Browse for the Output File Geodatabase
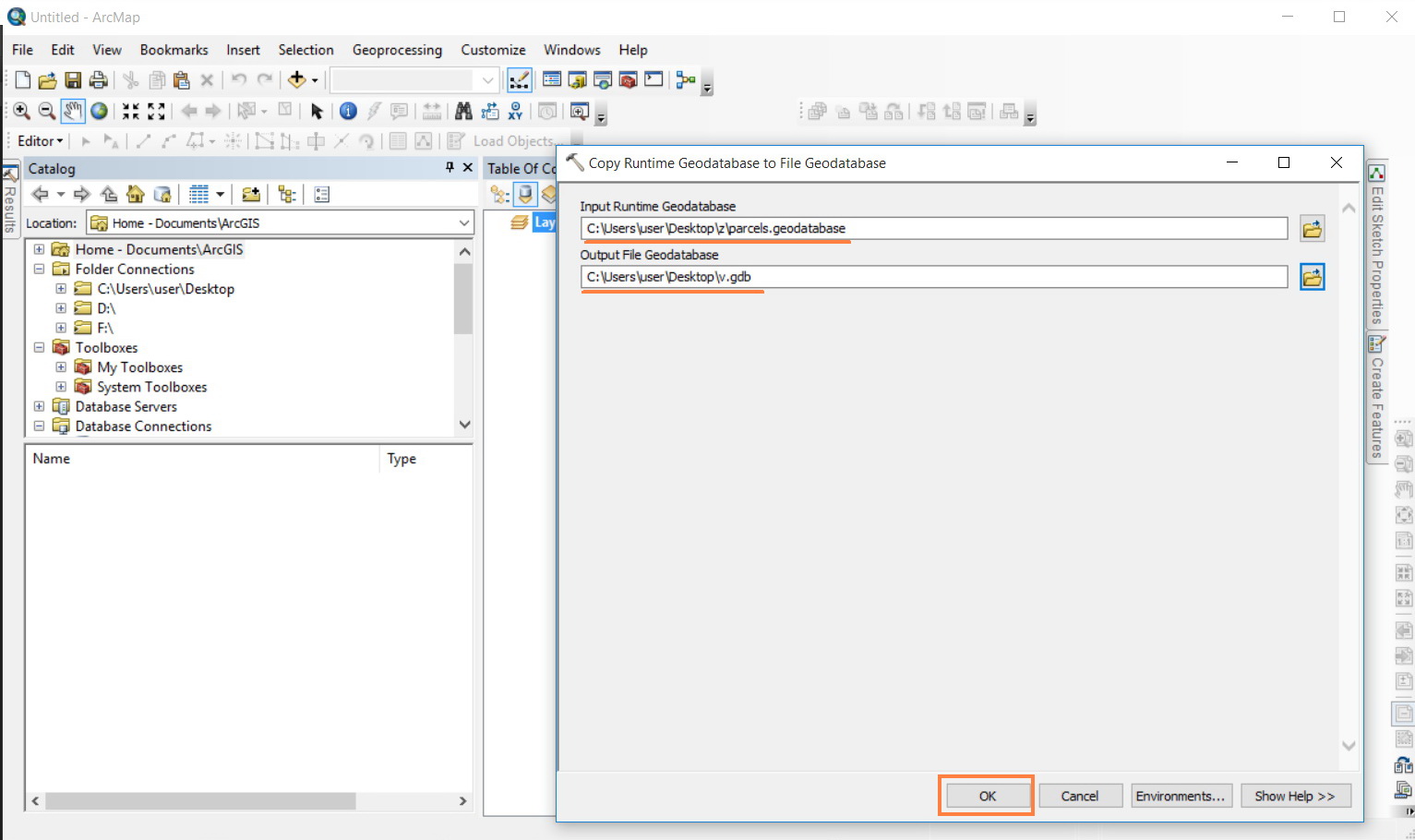Screen dimensions: 1415x840 click(1312, 277)
